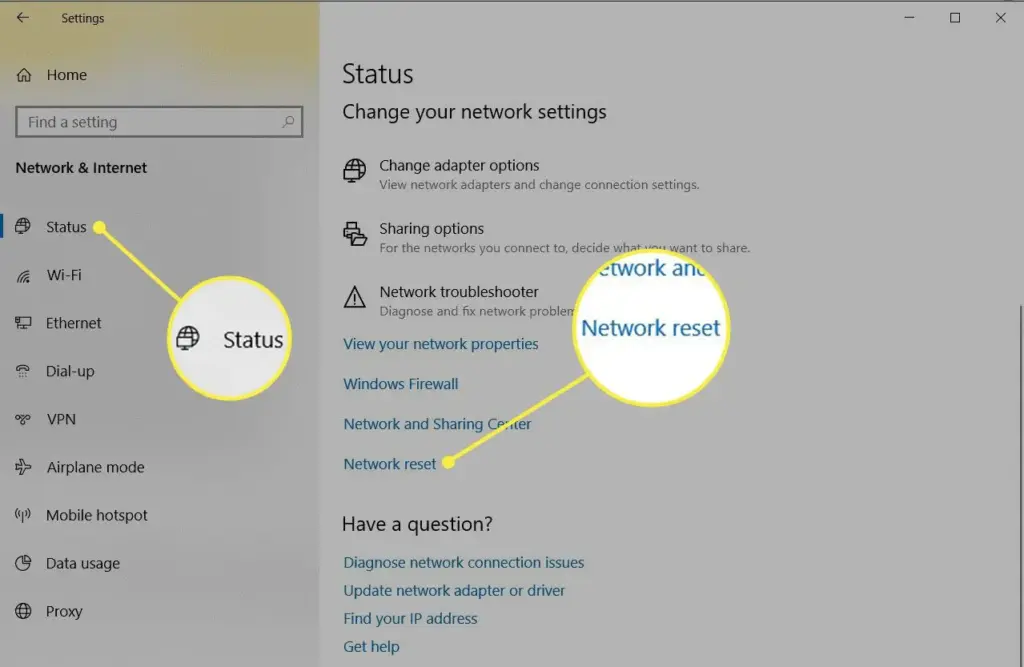Click the vertical scrollbar on right edge
The image size is (1024, 667).
click(1020, 485)
